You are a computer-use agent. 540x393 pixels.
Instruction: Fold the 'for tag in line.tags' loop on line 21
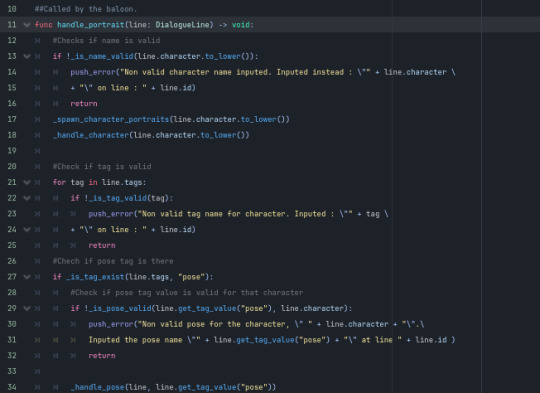[x=27, y=182]
